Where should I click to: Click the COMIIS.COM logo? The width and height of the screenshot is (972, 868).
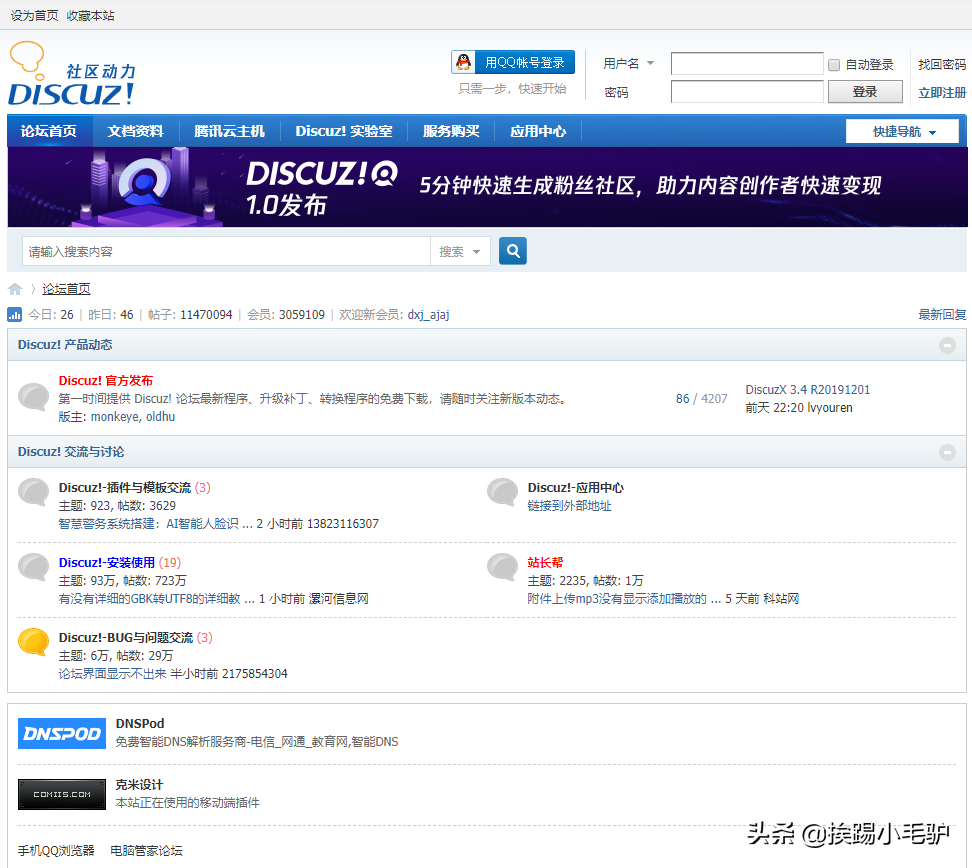[62, 794]
